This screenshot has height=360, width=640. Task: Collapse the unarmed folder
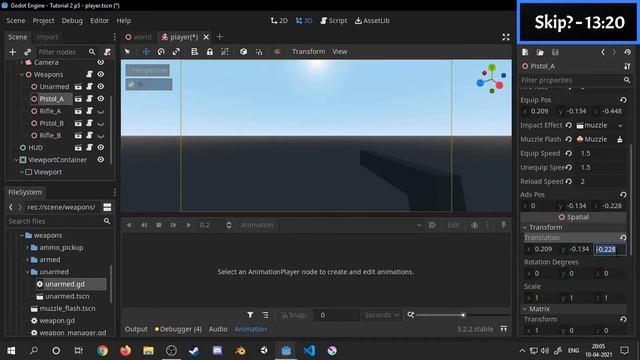[27, 272]
